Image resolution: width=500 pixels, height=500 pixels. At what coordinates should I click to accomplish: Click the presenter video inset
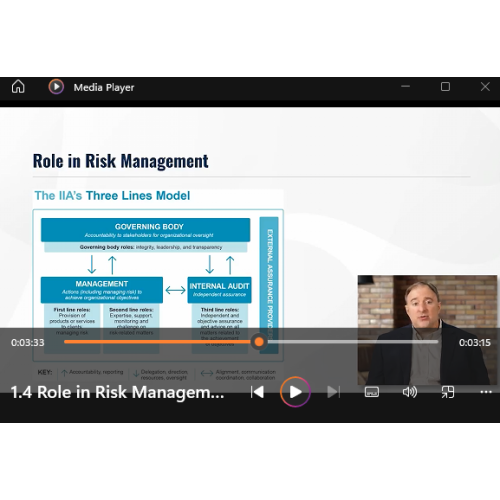click(427, 330)
